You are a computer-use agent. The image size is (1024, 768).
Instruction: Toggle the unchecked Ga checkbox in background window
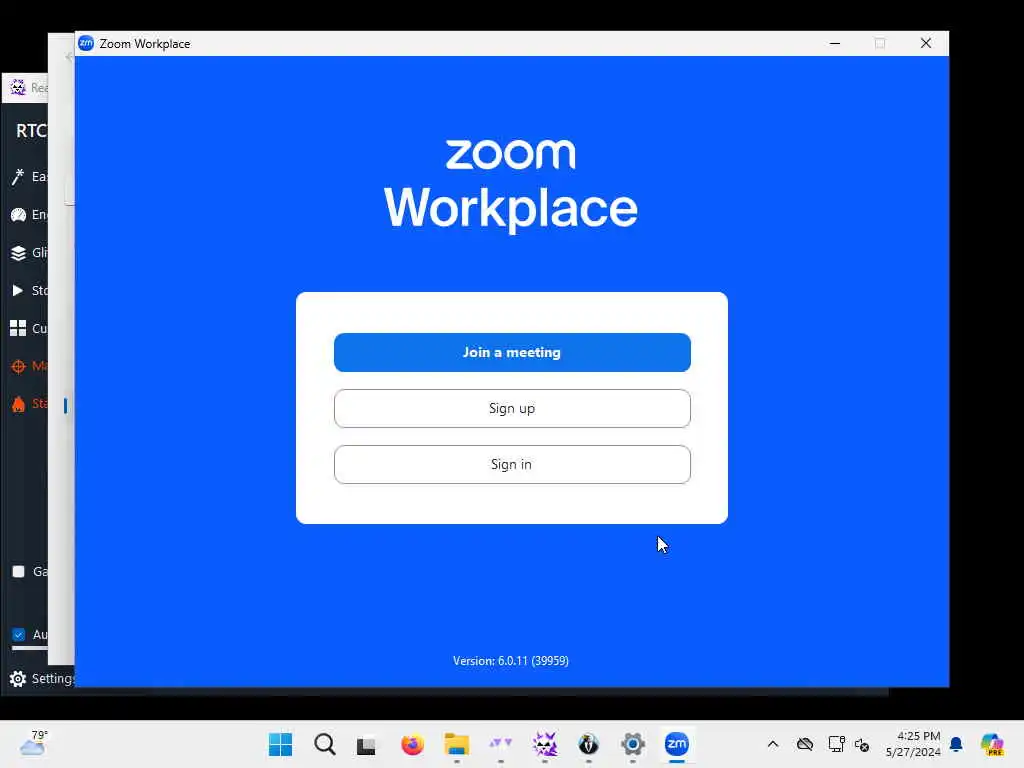tap(18, 571)
